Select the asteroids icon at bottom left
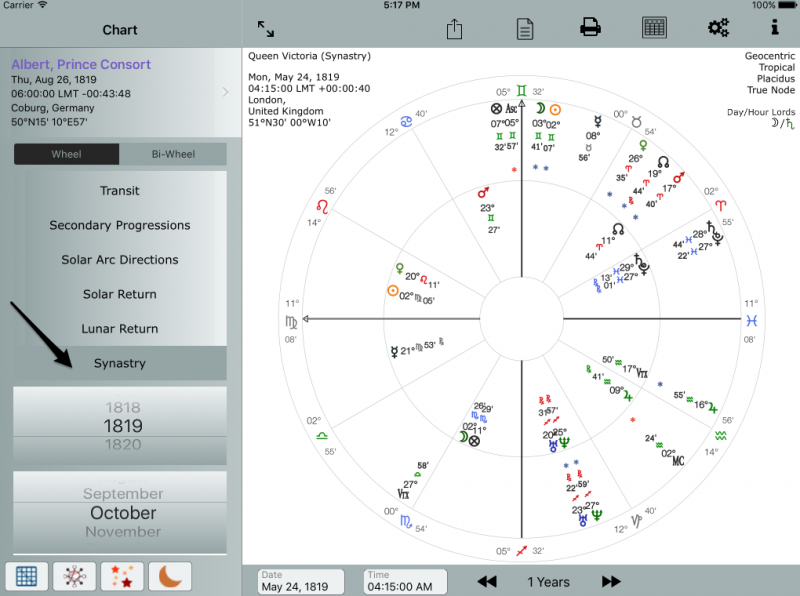The image size is (800, 596). 74,576
